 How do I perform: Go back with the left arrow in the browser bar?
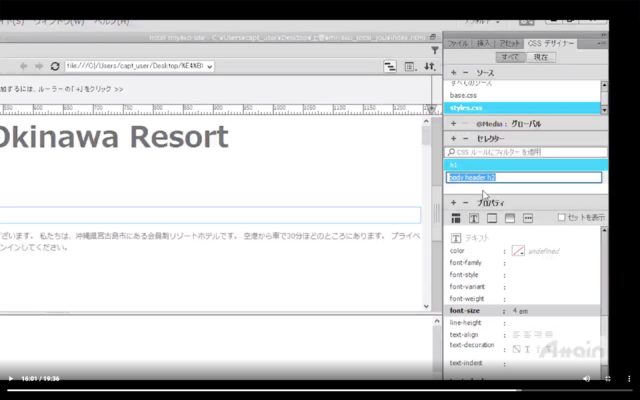[24, 66]
